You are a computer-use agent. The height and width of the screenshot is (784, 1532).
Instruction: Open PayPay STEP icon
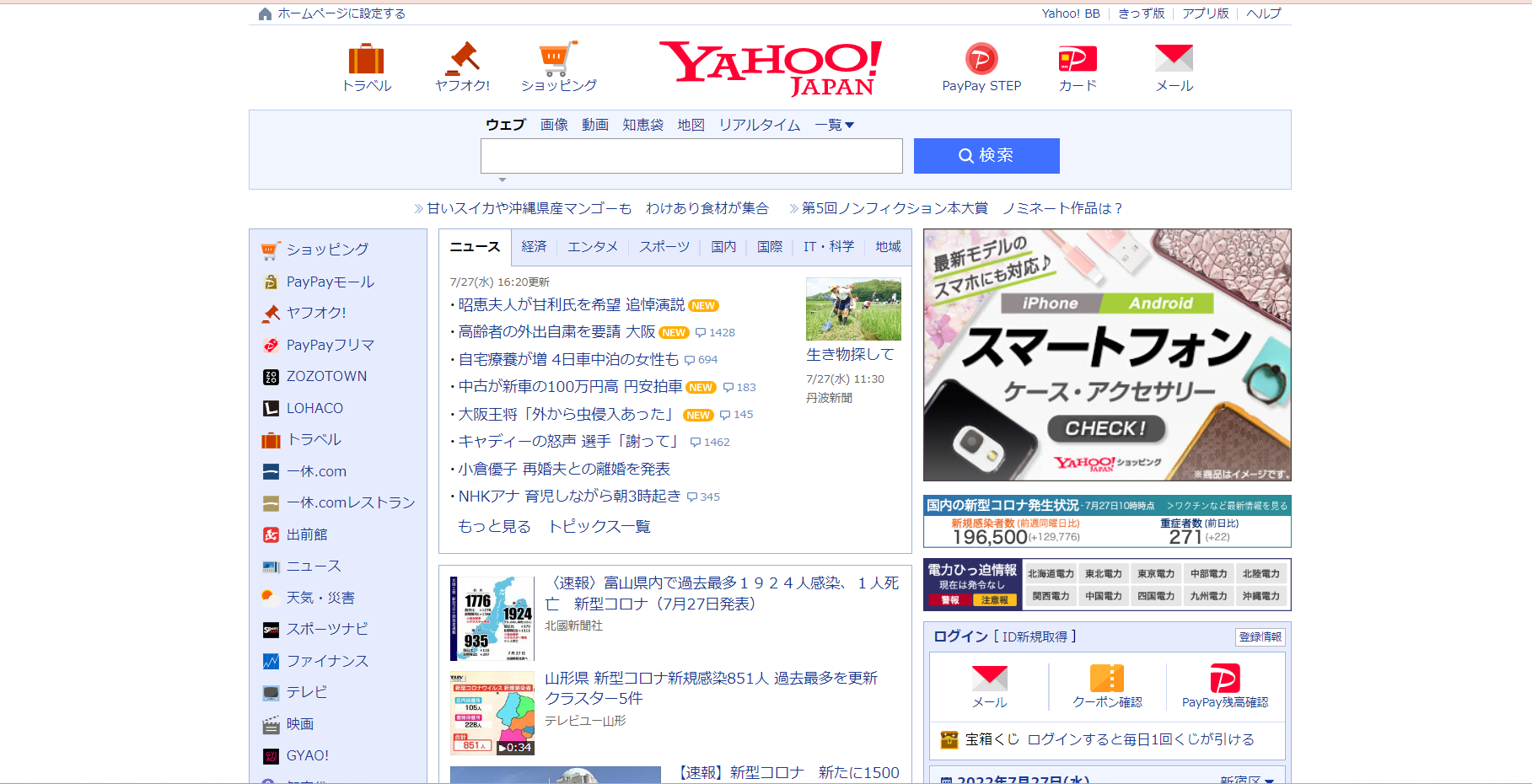point(981,58)
